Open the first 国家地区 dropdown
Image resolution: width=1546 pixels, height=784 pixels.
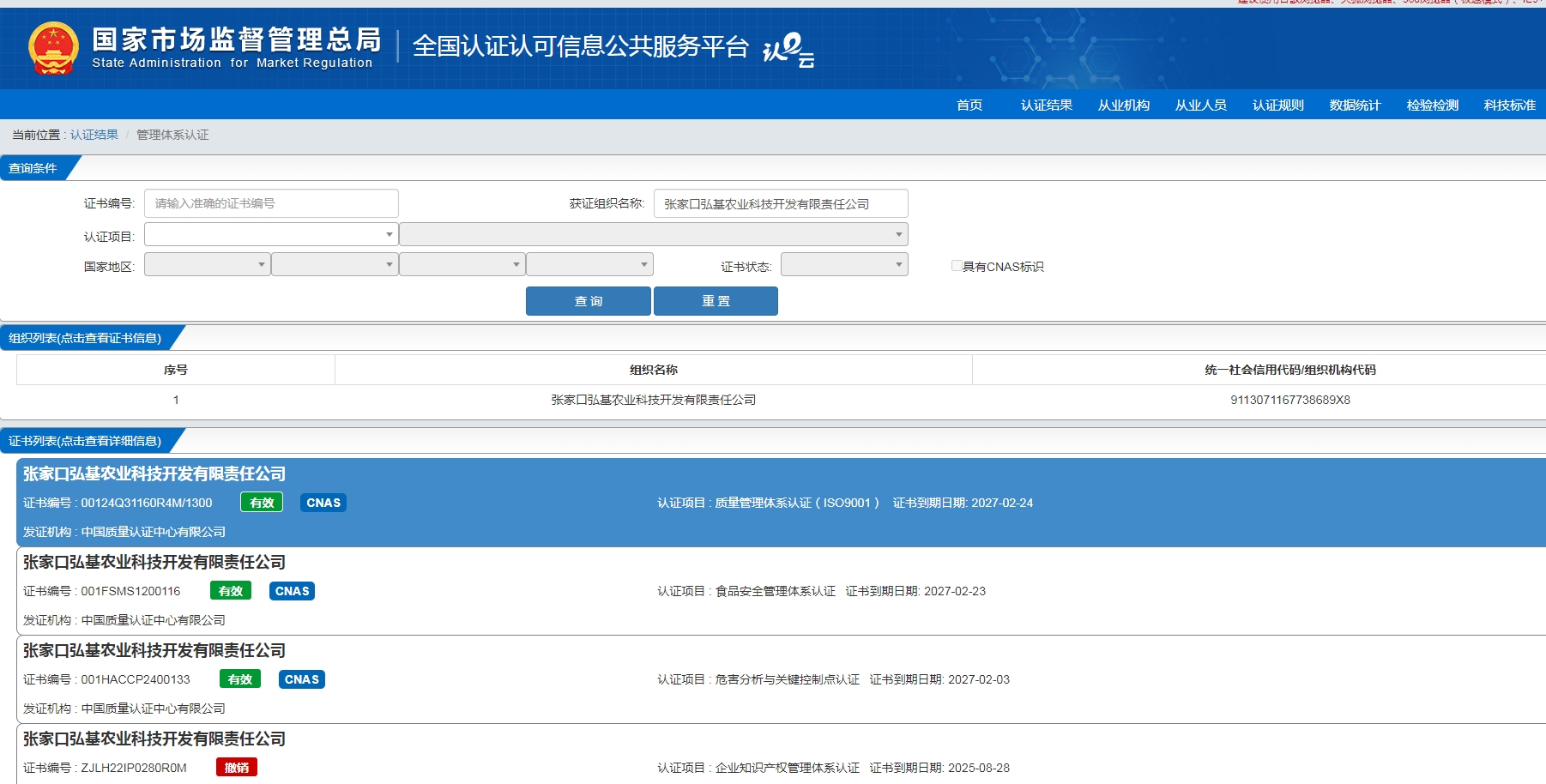coord(208,264)
